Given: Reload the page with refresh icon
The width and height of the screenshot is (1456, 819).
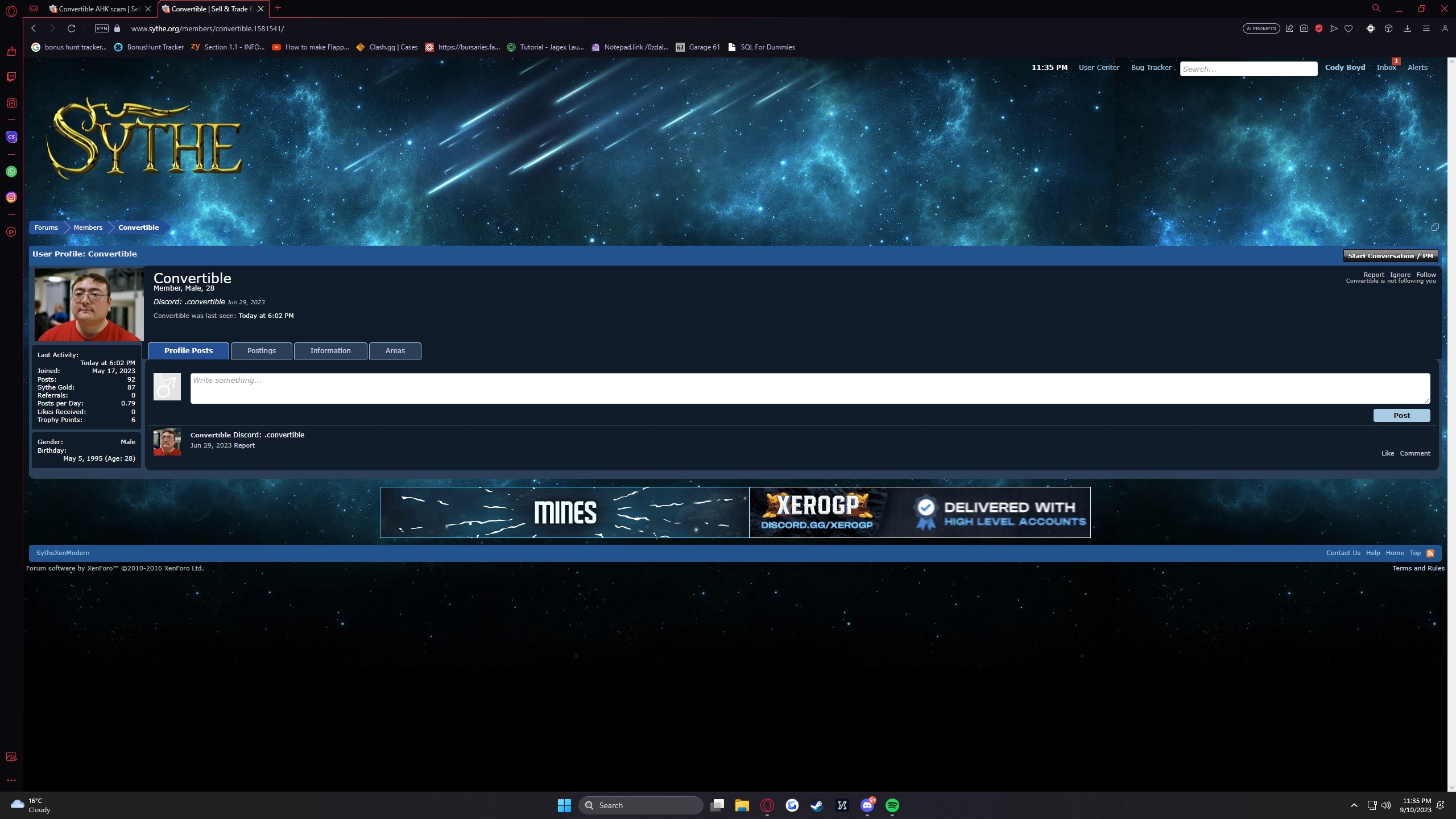Looking at the screenshot, I should tap(71, 28).
